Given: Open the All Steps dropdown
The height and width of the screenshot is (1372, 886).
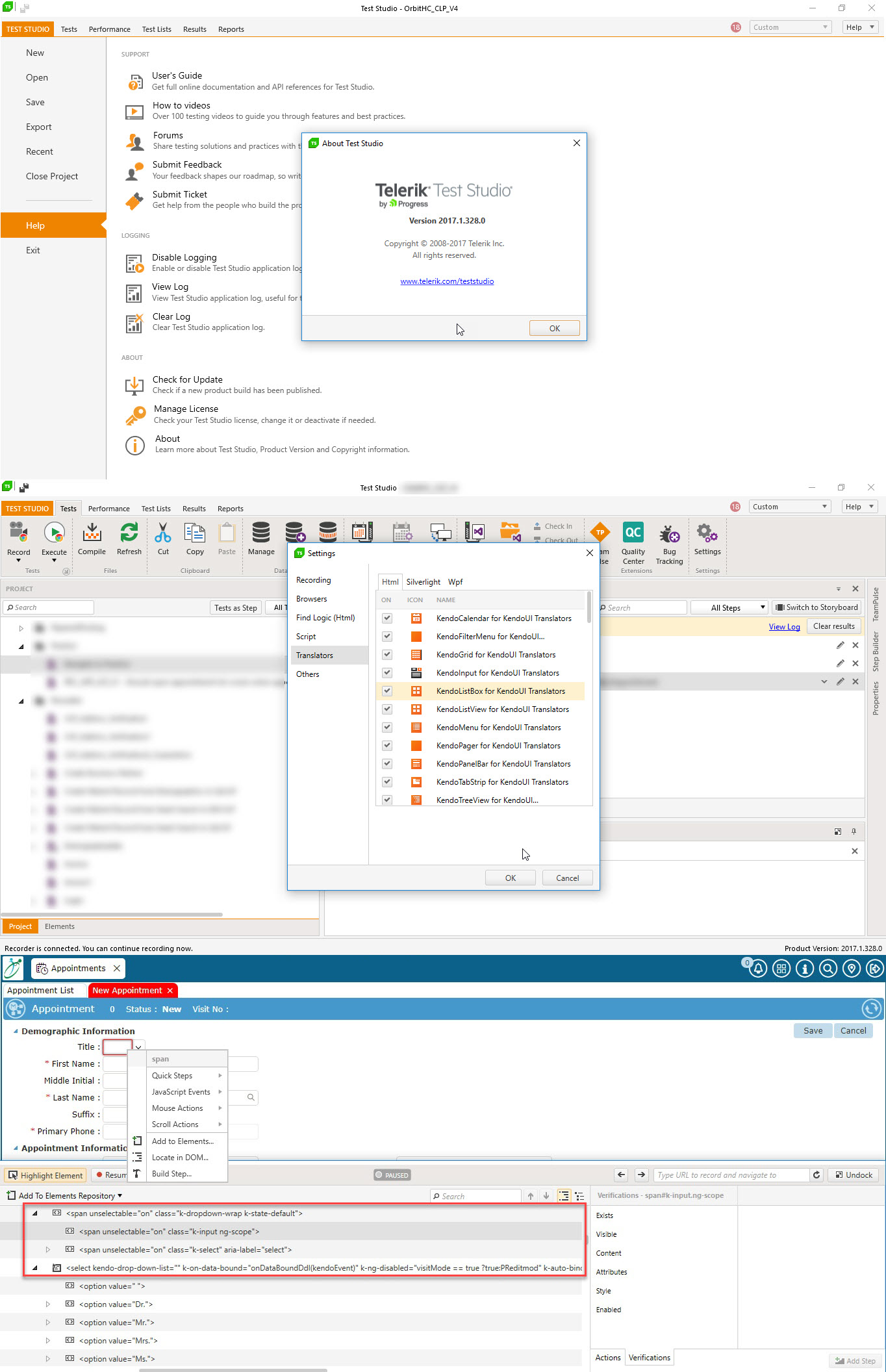Looking at the screenshot, I should tap(729, 607).
